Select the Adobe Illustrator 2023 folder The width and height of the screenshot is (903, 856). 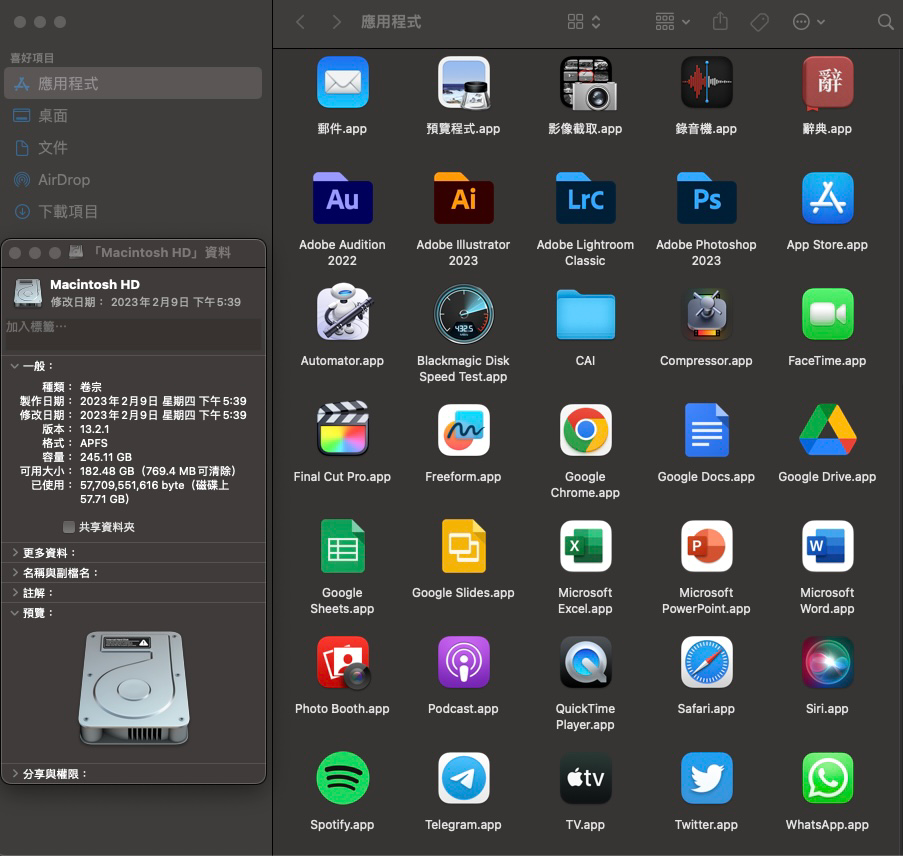pyautogui.click(x=464, y=198)
